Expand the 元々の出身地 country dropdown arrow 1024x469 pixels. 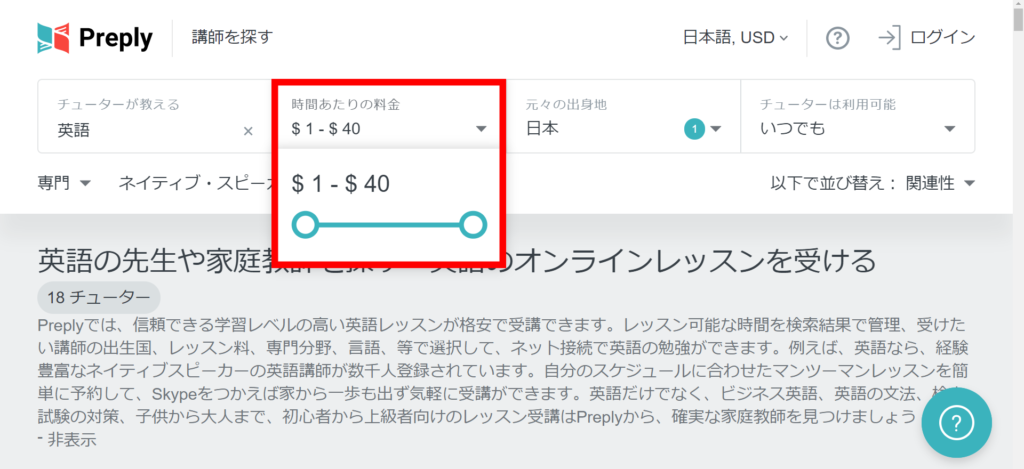716,129
